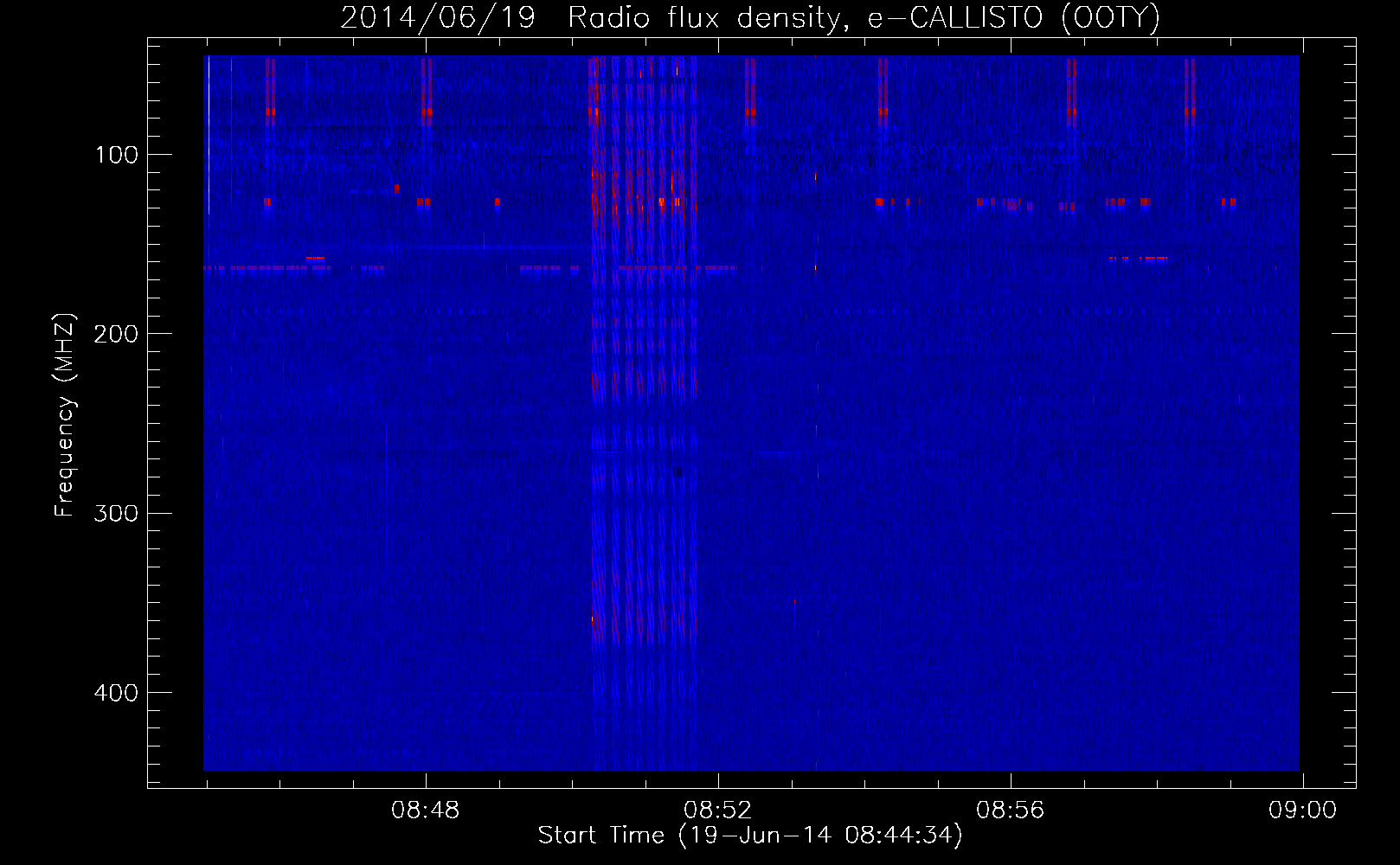Image resolution: width=1400 pixels, height=865 pixels.
Task: Click the 09:00 time tick label
Action: tap(1303, 811)
